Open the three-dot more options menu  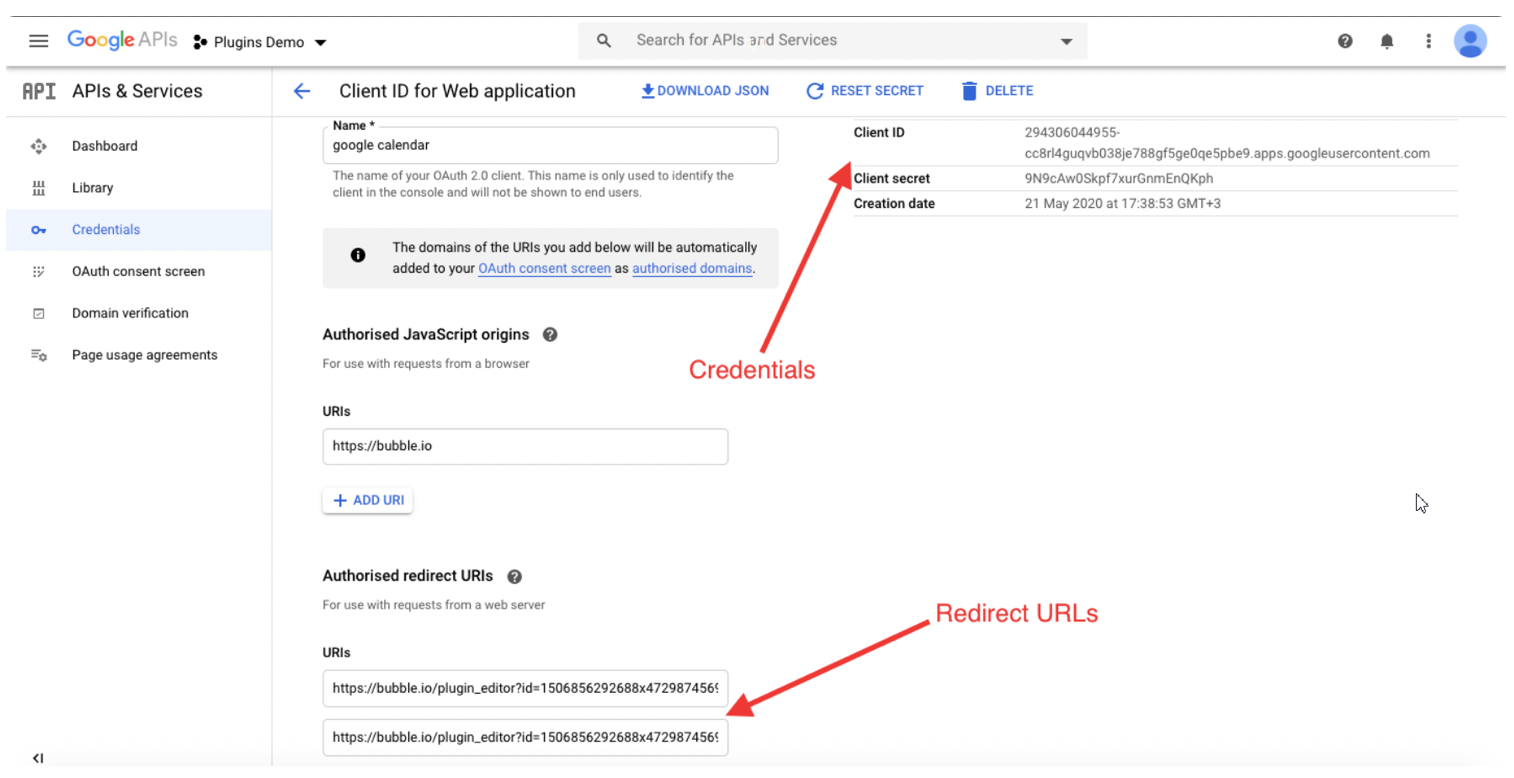(x=1428, y=41)
